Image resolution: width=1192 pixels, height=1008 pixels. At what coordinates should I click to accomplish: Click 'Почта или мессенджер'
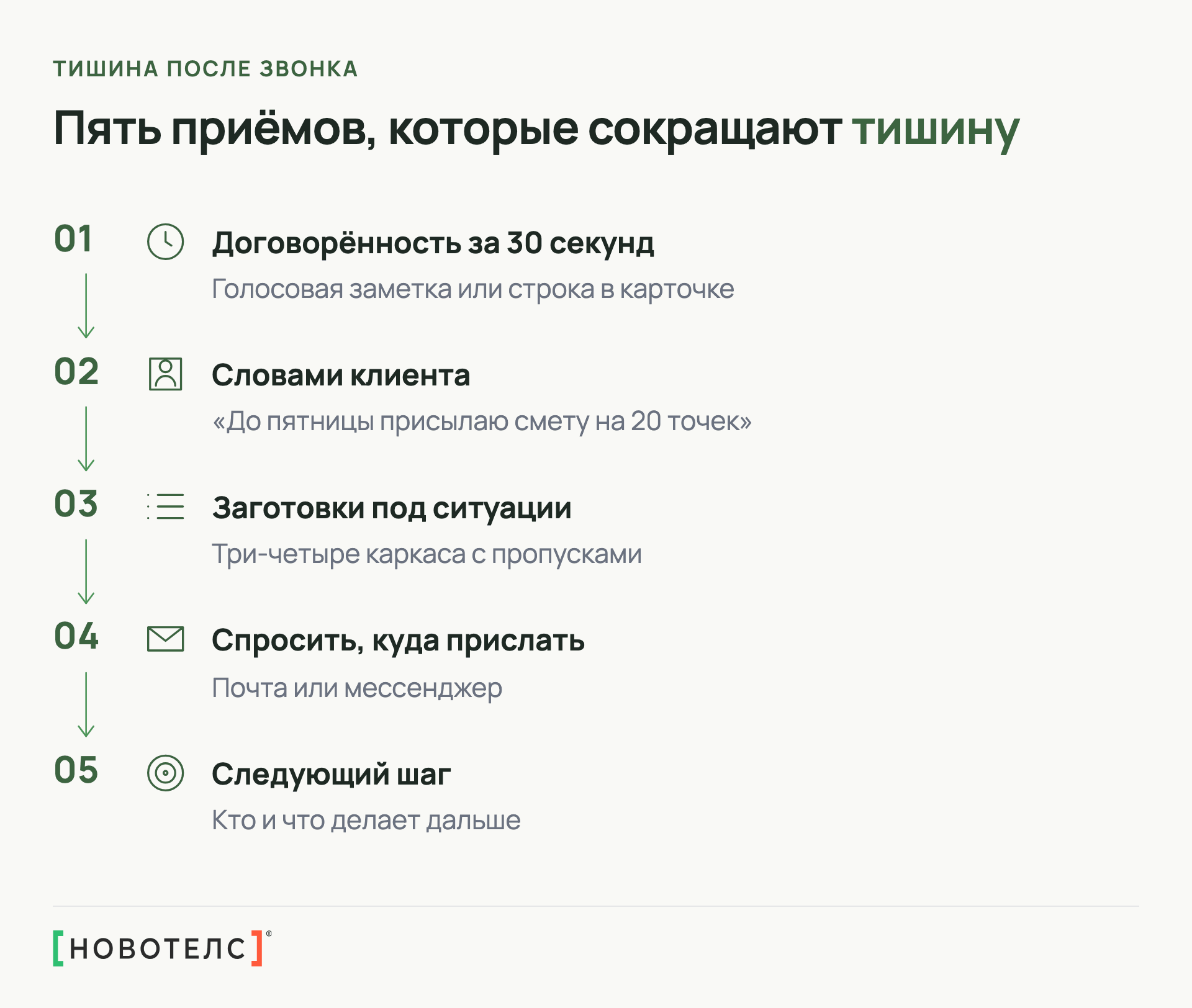point(357,688)
